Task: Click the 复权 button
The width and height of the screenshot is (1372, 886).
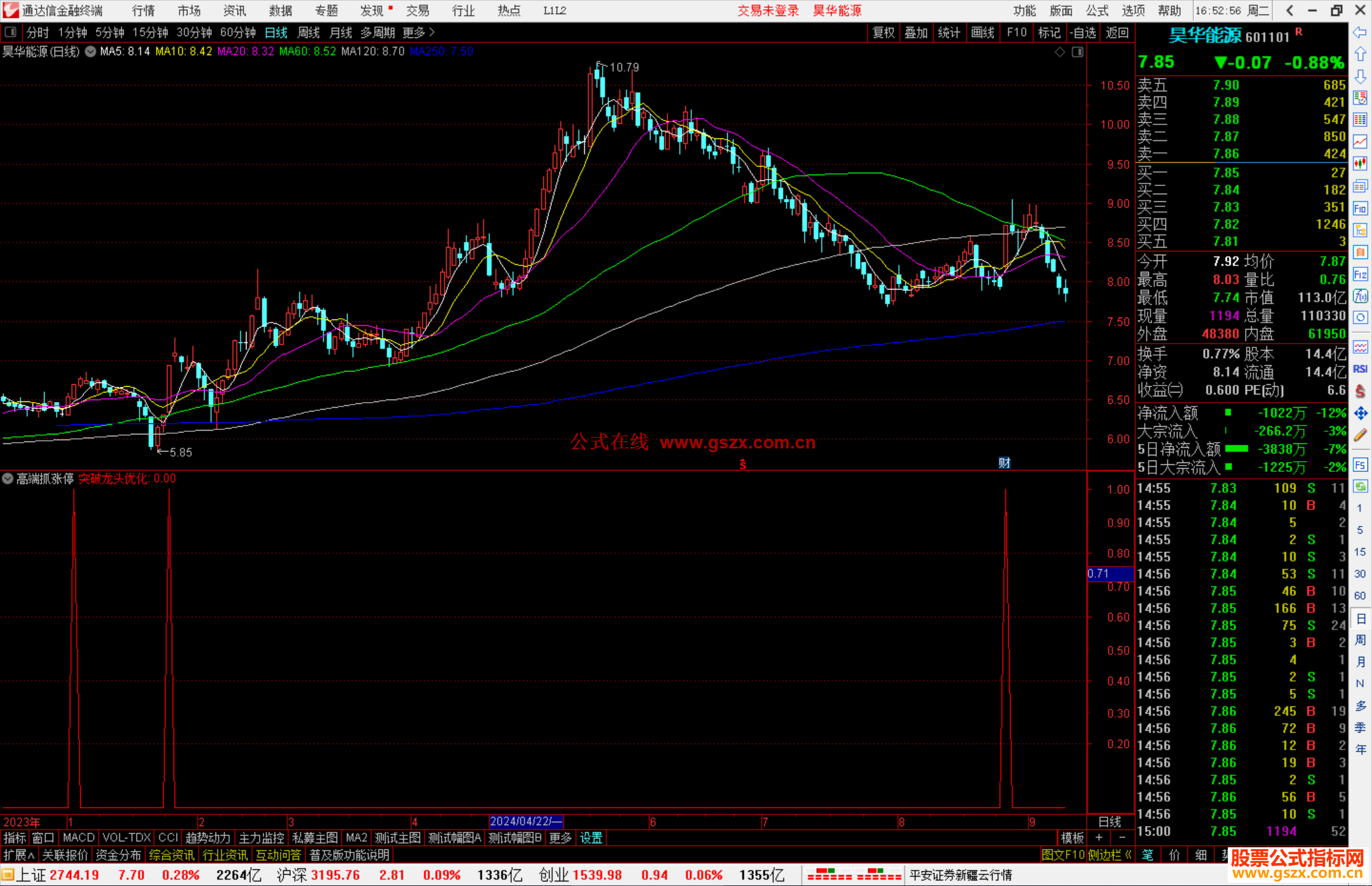Action: (x=883, y=32)
